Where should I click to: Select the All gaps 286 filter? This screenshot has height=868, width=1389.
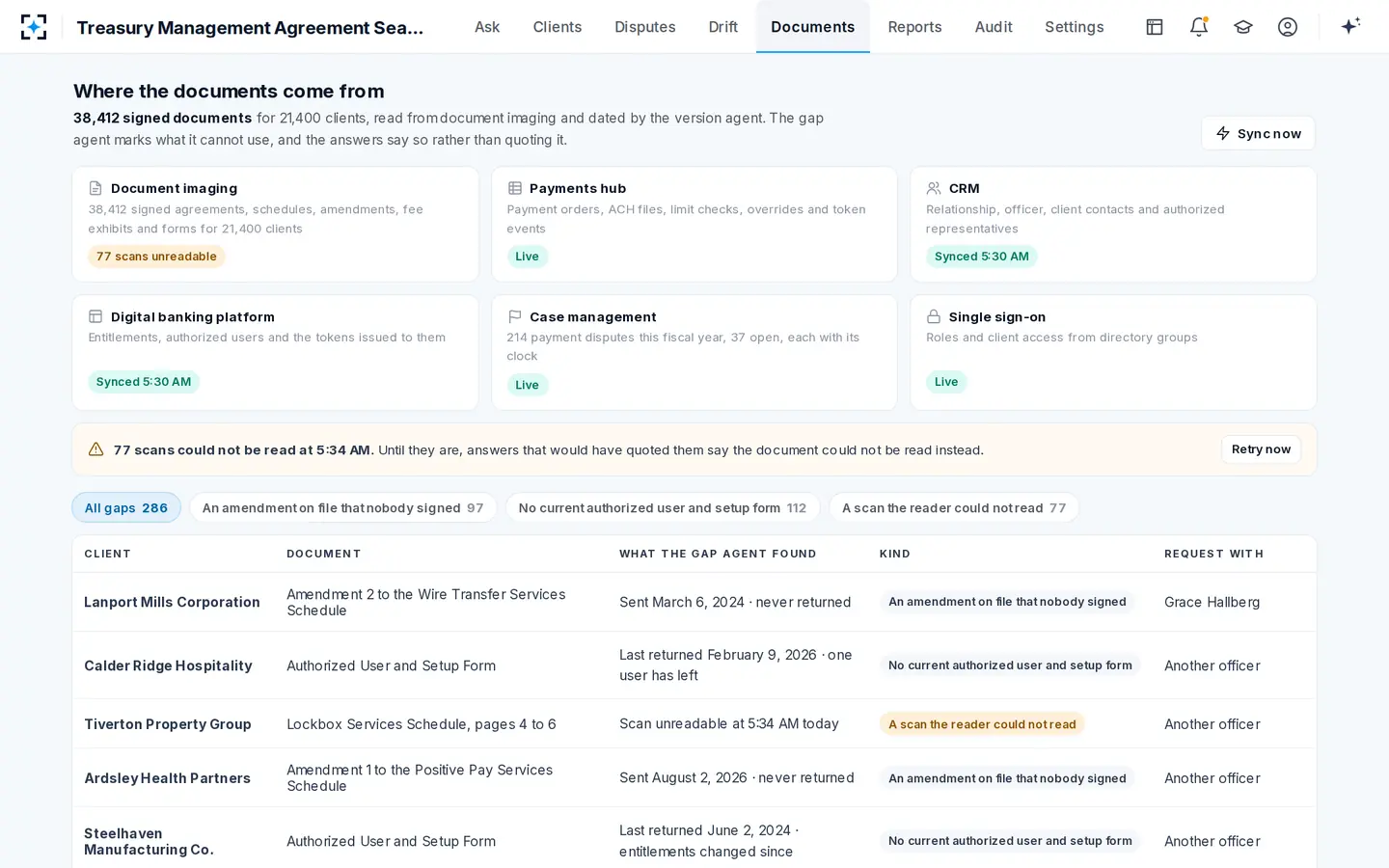(126, 508)
